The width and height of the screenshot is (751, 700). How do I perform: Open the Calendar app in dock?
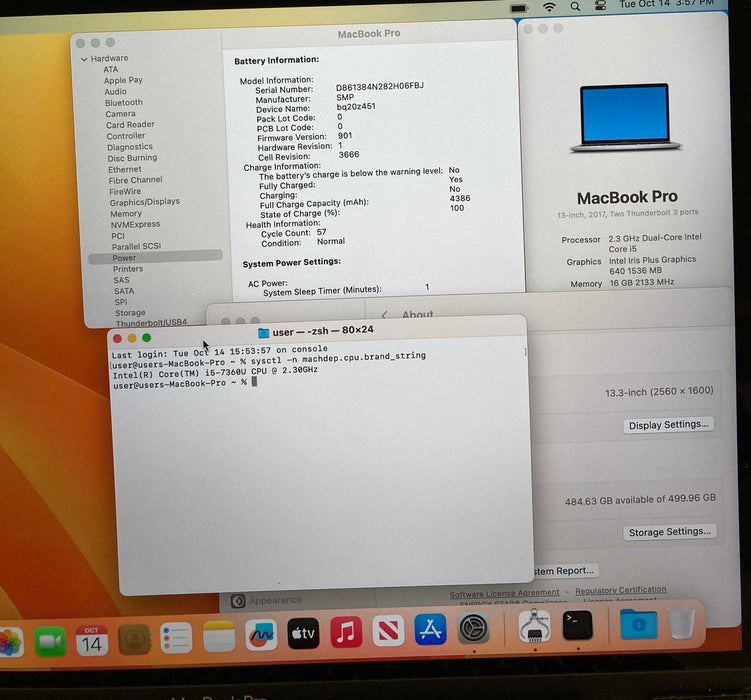tap(92, 639)
